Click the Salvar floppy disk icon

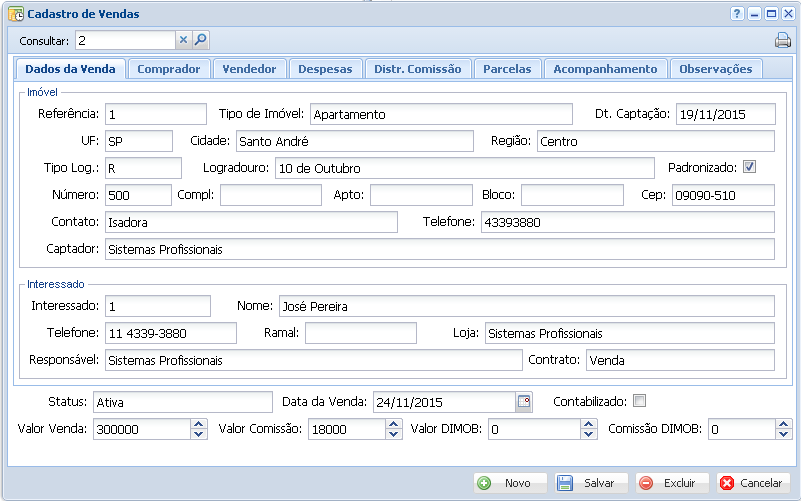565,483
